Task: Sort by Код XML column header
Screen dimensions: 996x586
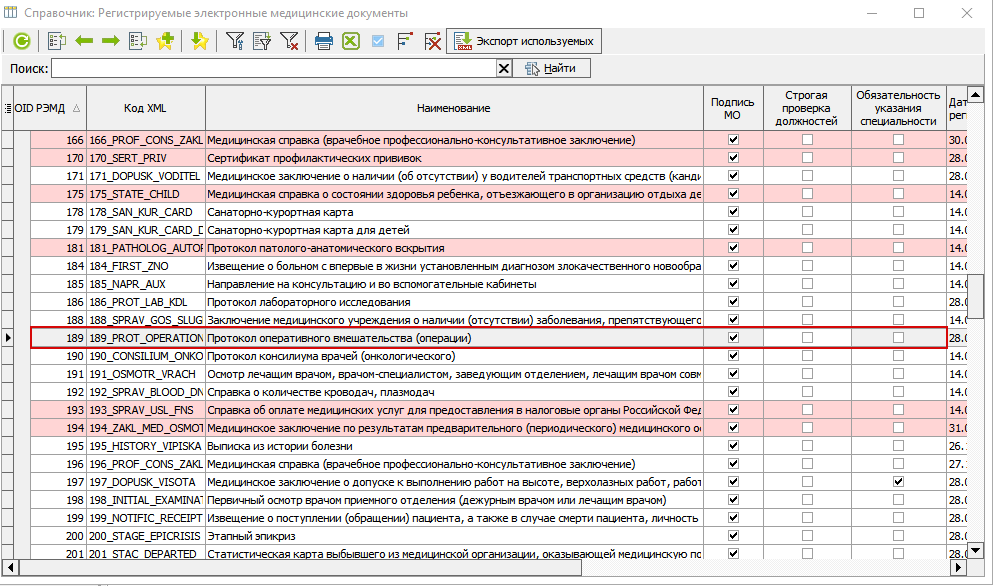Action: [x=145, y=108]
